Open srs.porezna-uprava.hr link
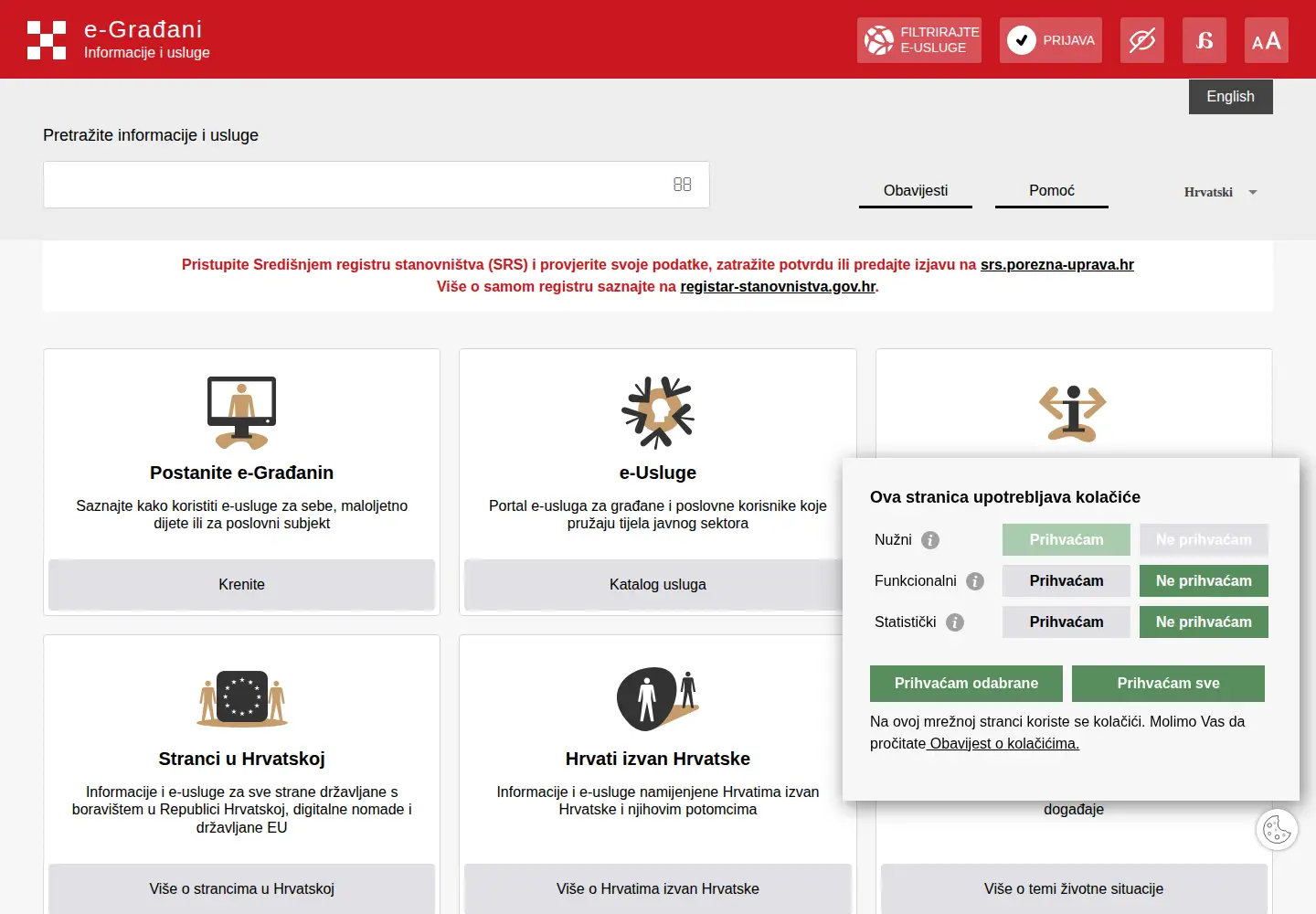This screenshot has width=1316, height=914. (1057, 264)
